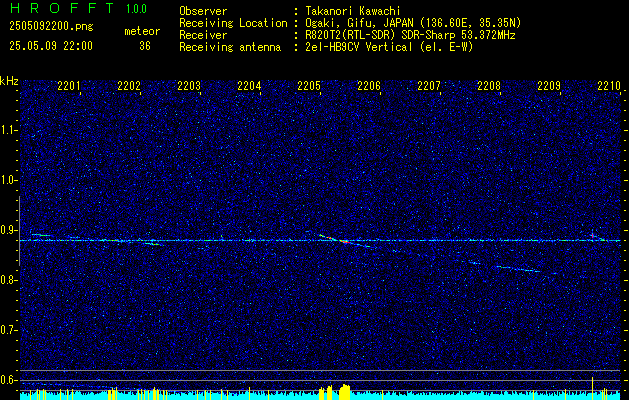The height and width of the screenshot is (400, 629).
Task: Click the Receiving antenna label
Action: click(x=230, y=47)
